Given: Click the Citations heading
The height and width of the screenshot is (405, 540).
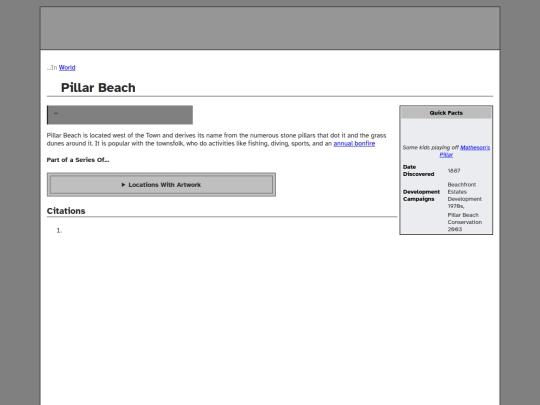Looking at the screenshot, I should [x=66, y=211].
